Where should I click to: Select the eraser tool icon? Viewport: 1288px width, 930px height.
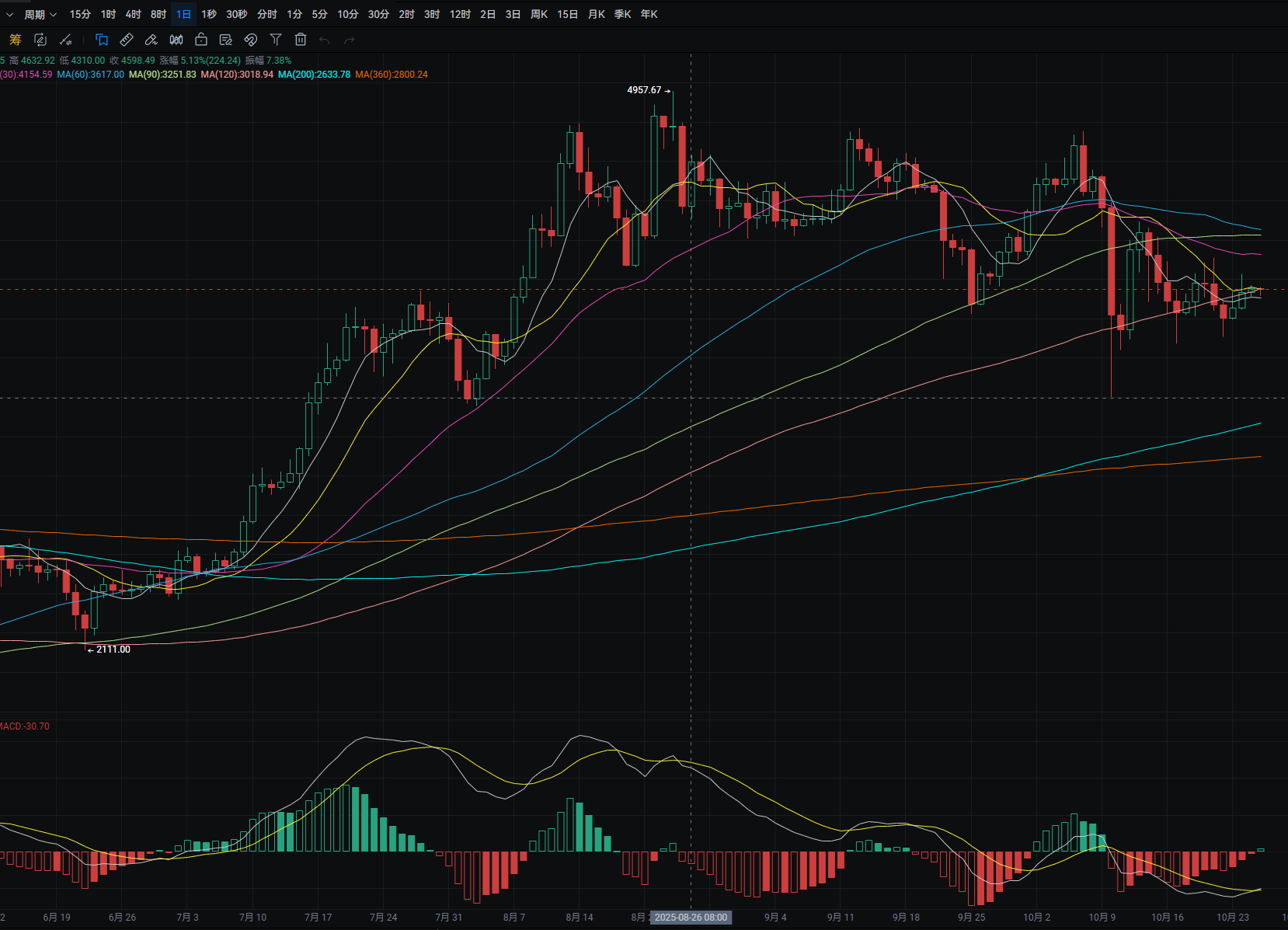(x=151, y=40)
